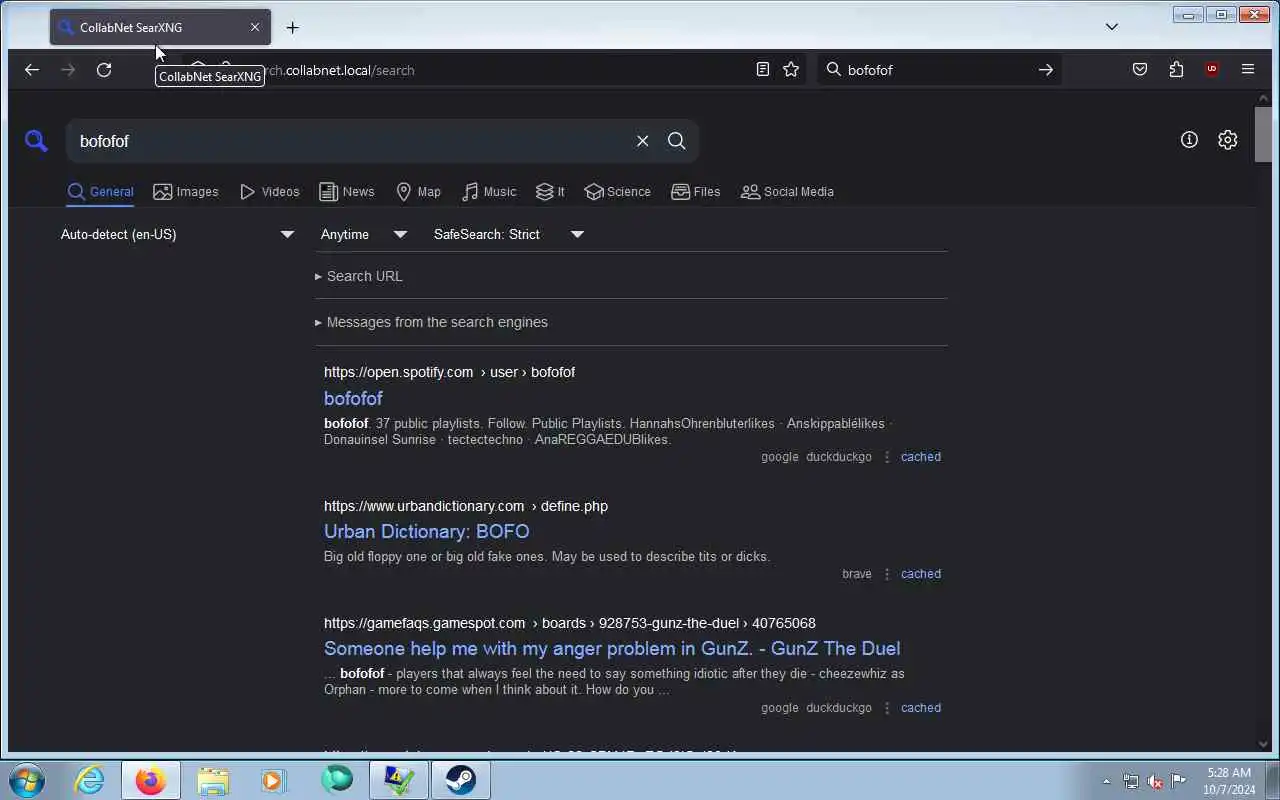
Task: Open bofofof Spotify result link
Action: (x=353, y=398)
